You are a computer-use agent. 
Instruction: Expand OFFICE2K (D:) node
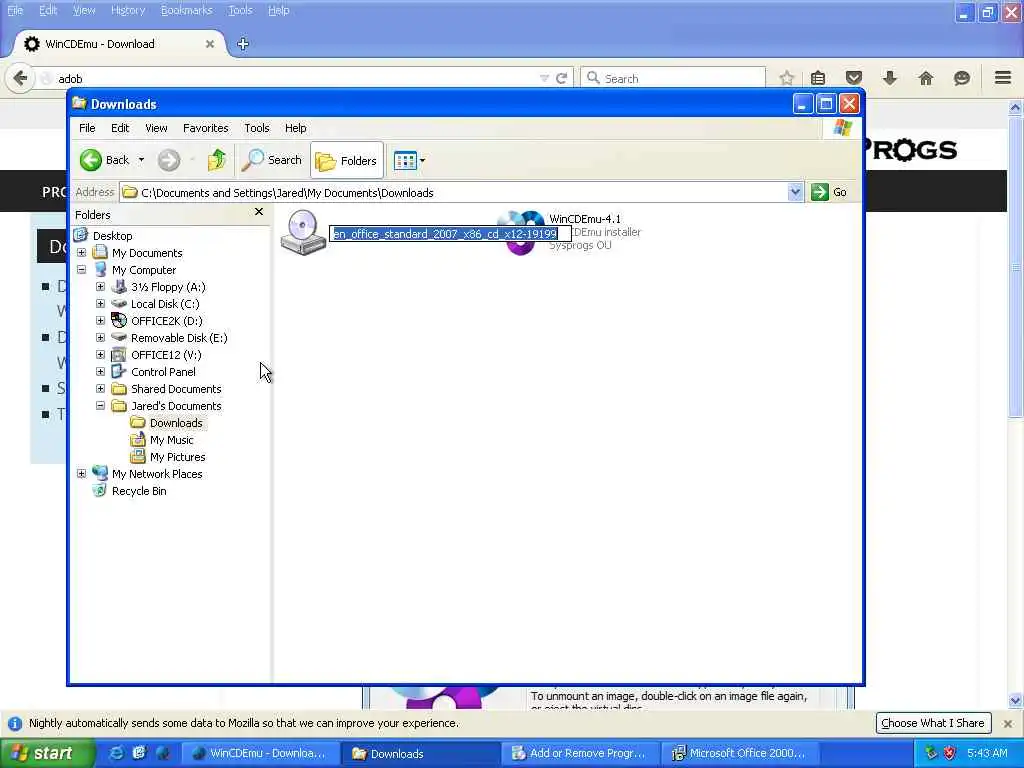pos(101,321)
